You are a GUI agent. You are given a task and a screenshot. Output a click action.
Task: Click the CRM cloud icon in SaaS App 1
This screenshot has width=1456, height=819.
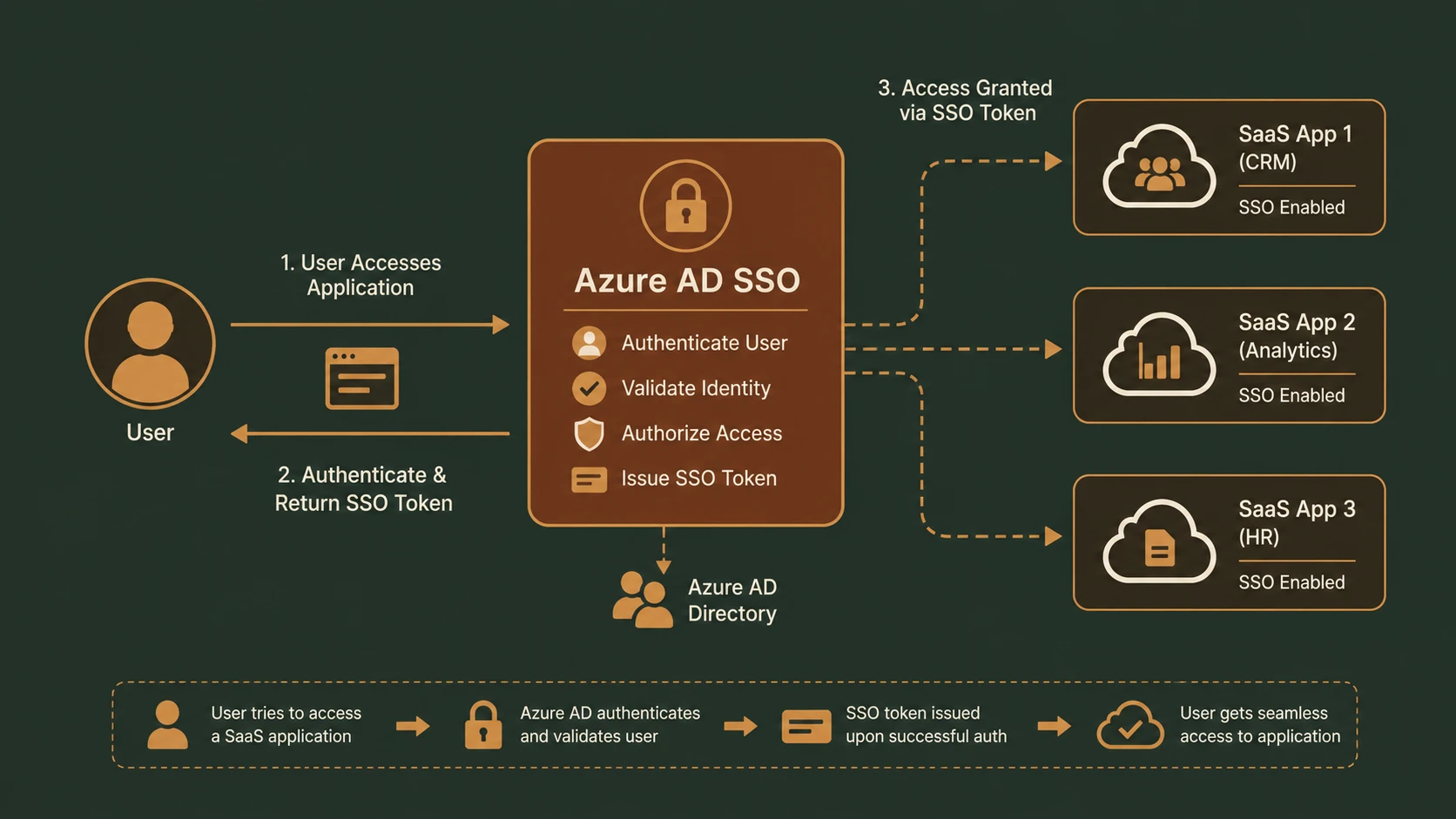click(x=1159, y=165)
